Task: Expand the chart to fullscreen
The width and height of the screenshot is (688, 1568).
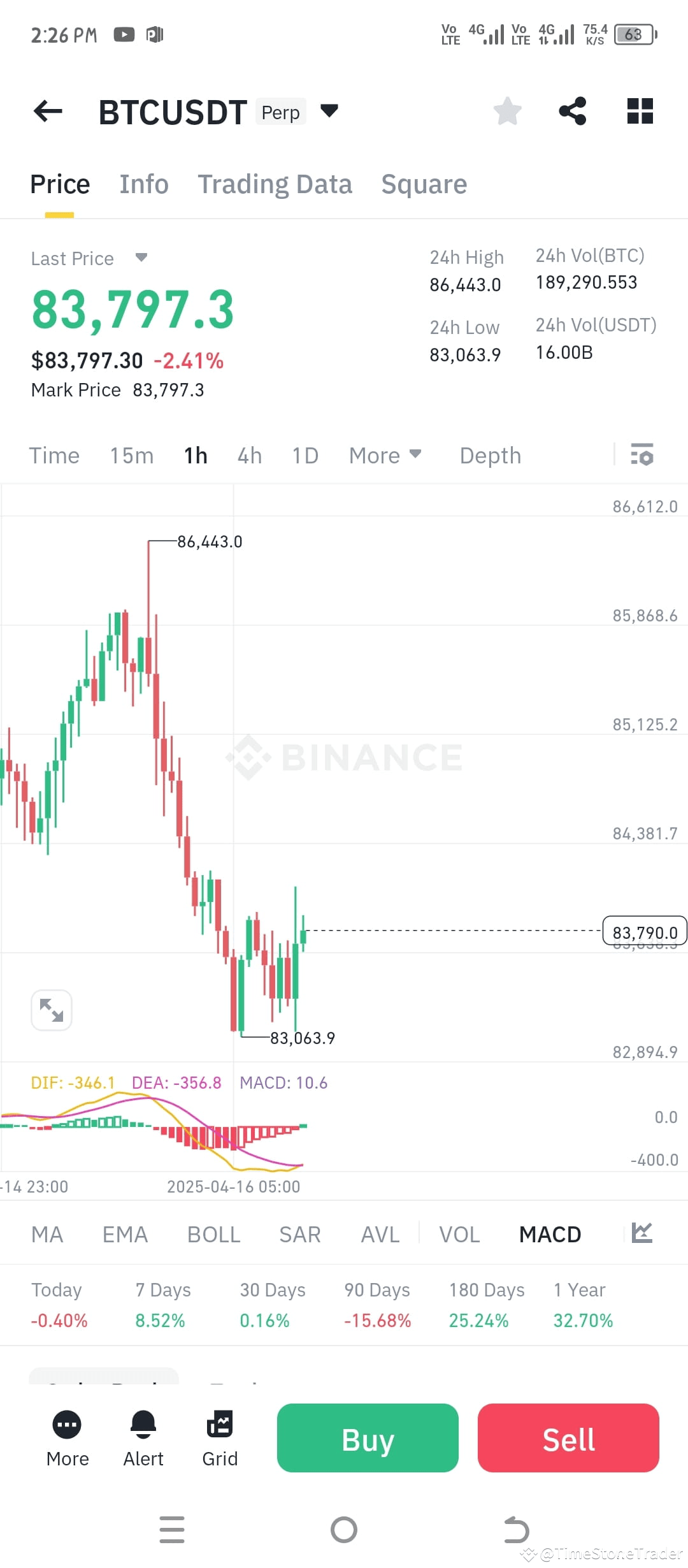Action: (x=51, y=1009)
